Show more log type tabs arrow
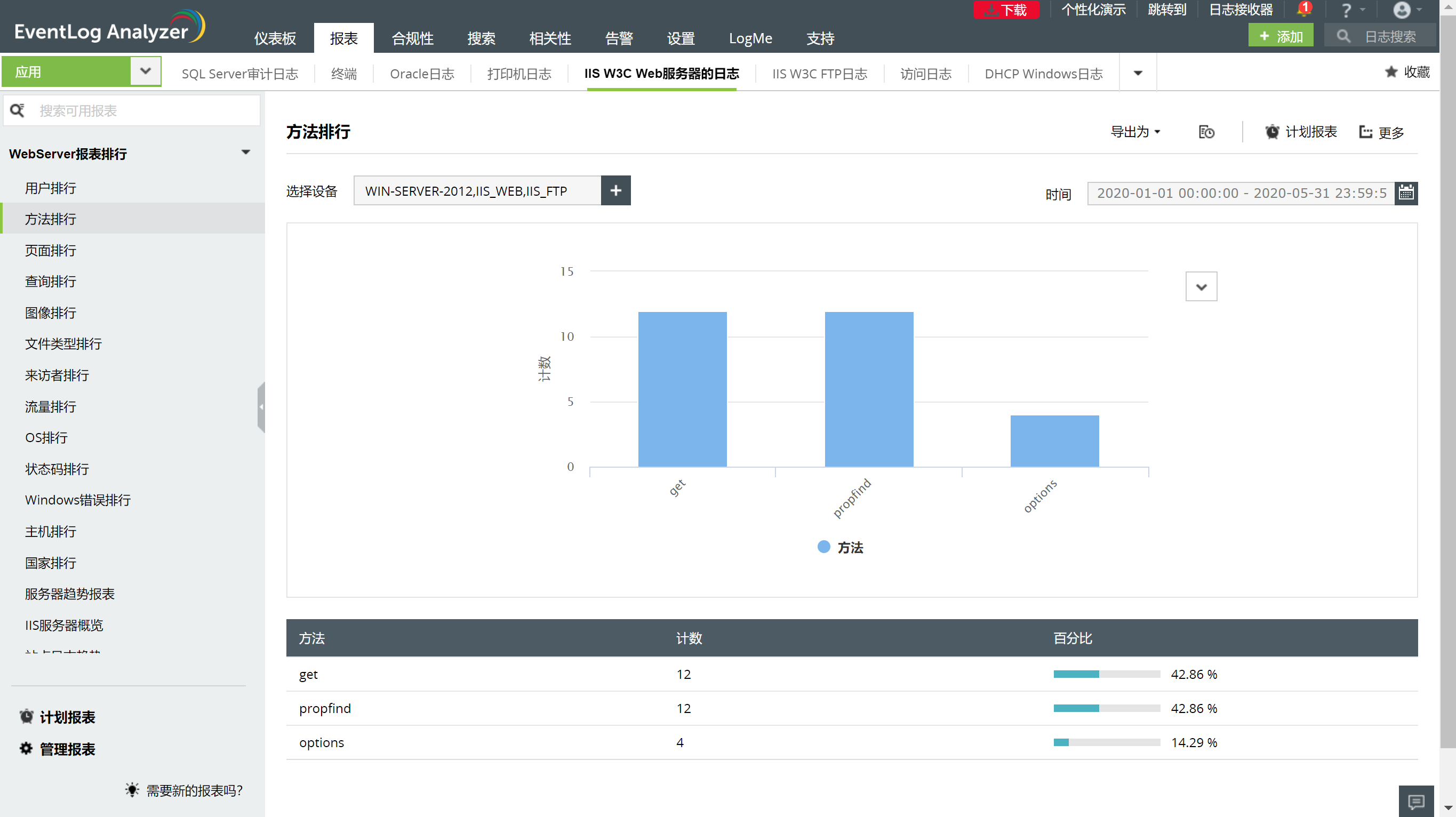1456x817 pixels. (x=1138, y=73)
